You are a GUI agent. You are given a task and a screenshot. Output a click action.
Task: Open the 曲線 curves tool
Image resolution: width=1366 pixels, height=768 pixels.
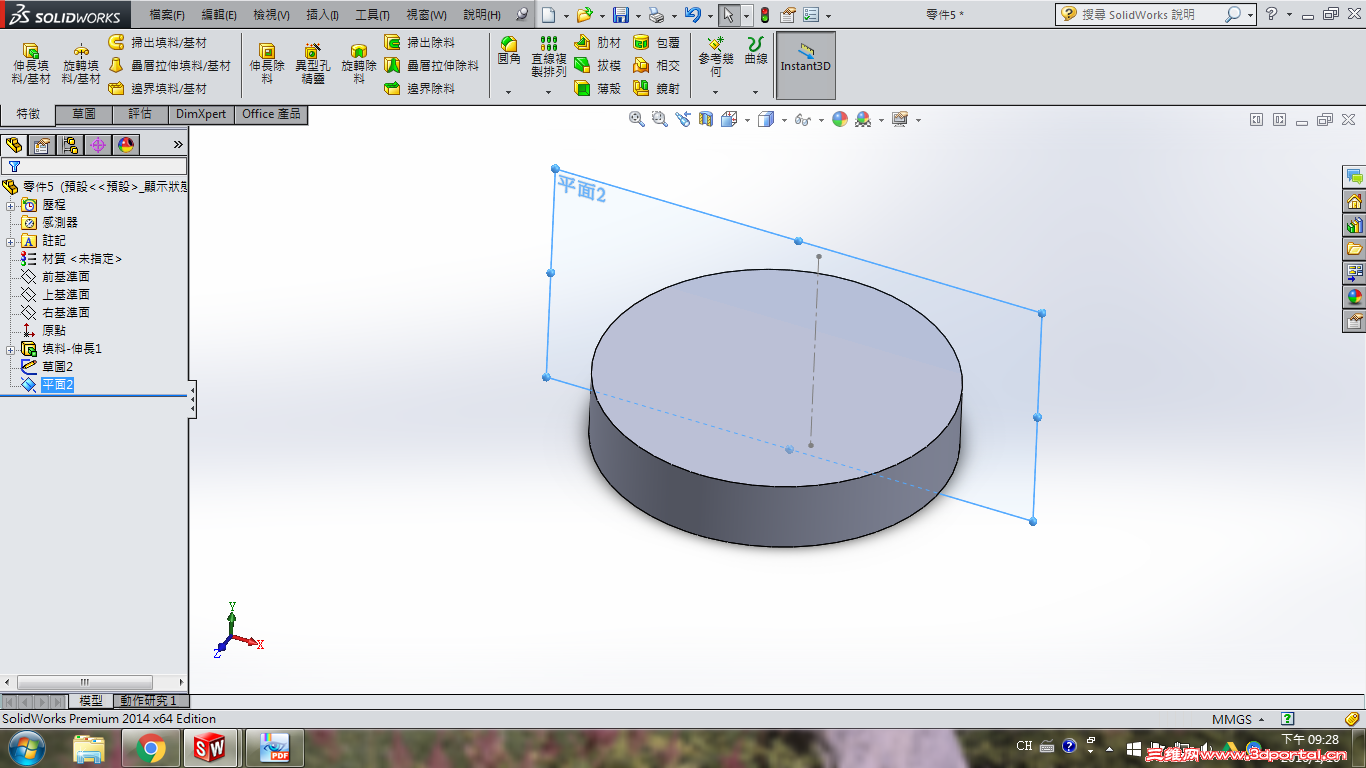[756, 52]
